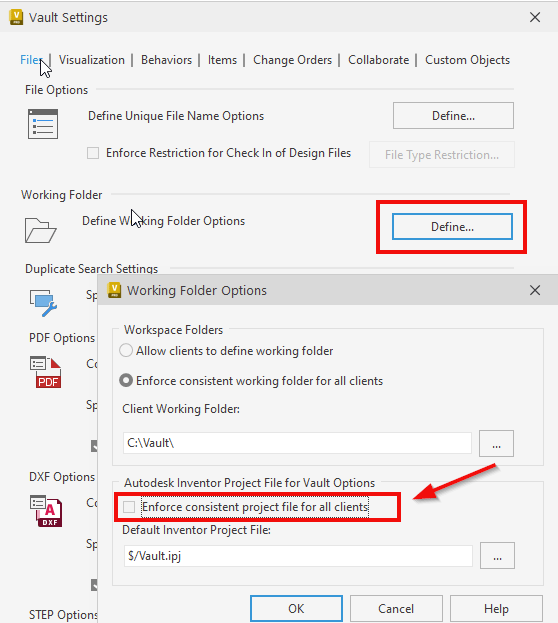Browse for the Default Inventor Project File
The width and height of the screenshot is (558, 623).
click(x=497, y=555)
